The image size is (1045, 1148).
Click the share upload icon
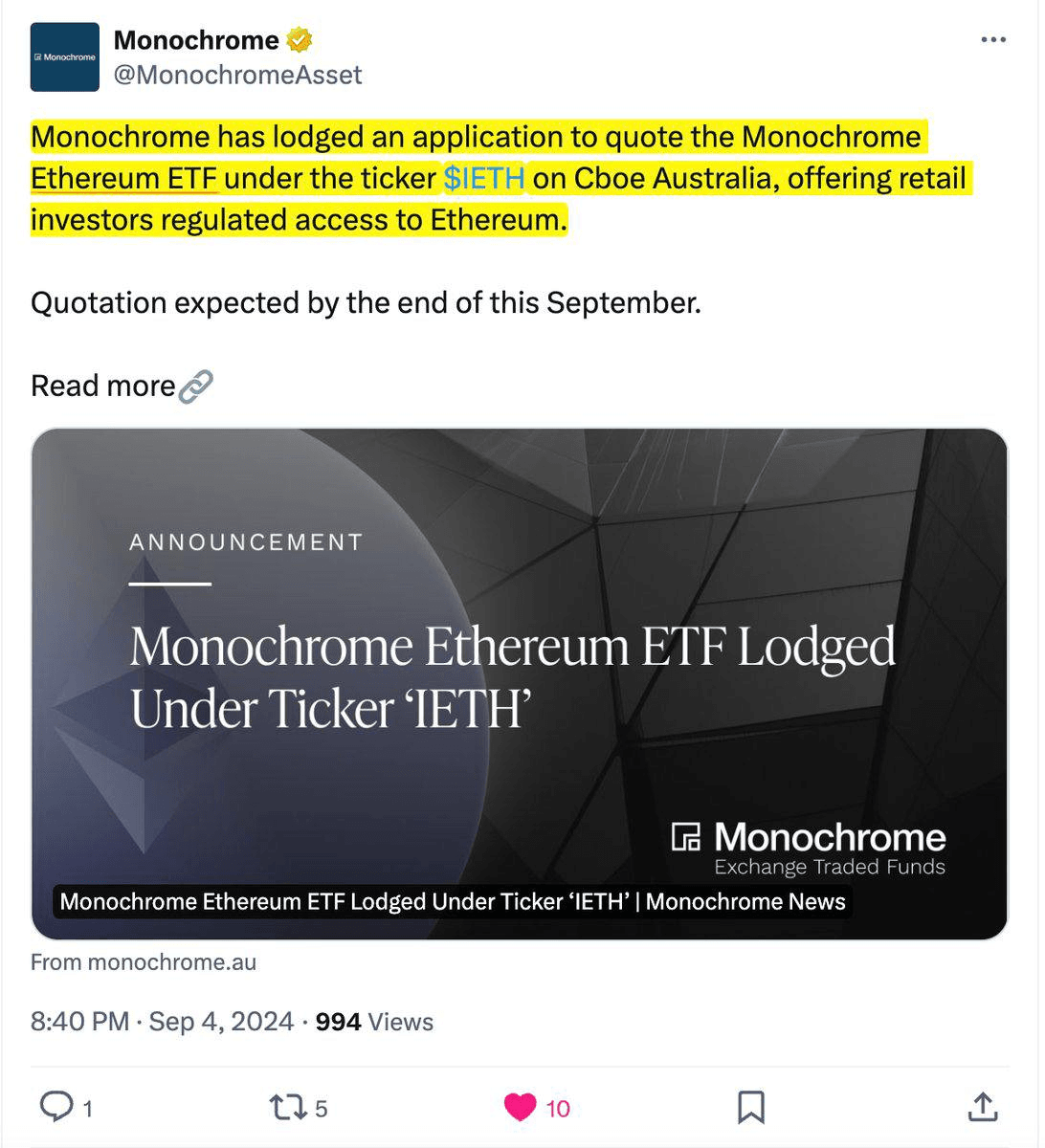coord(983,1107)
